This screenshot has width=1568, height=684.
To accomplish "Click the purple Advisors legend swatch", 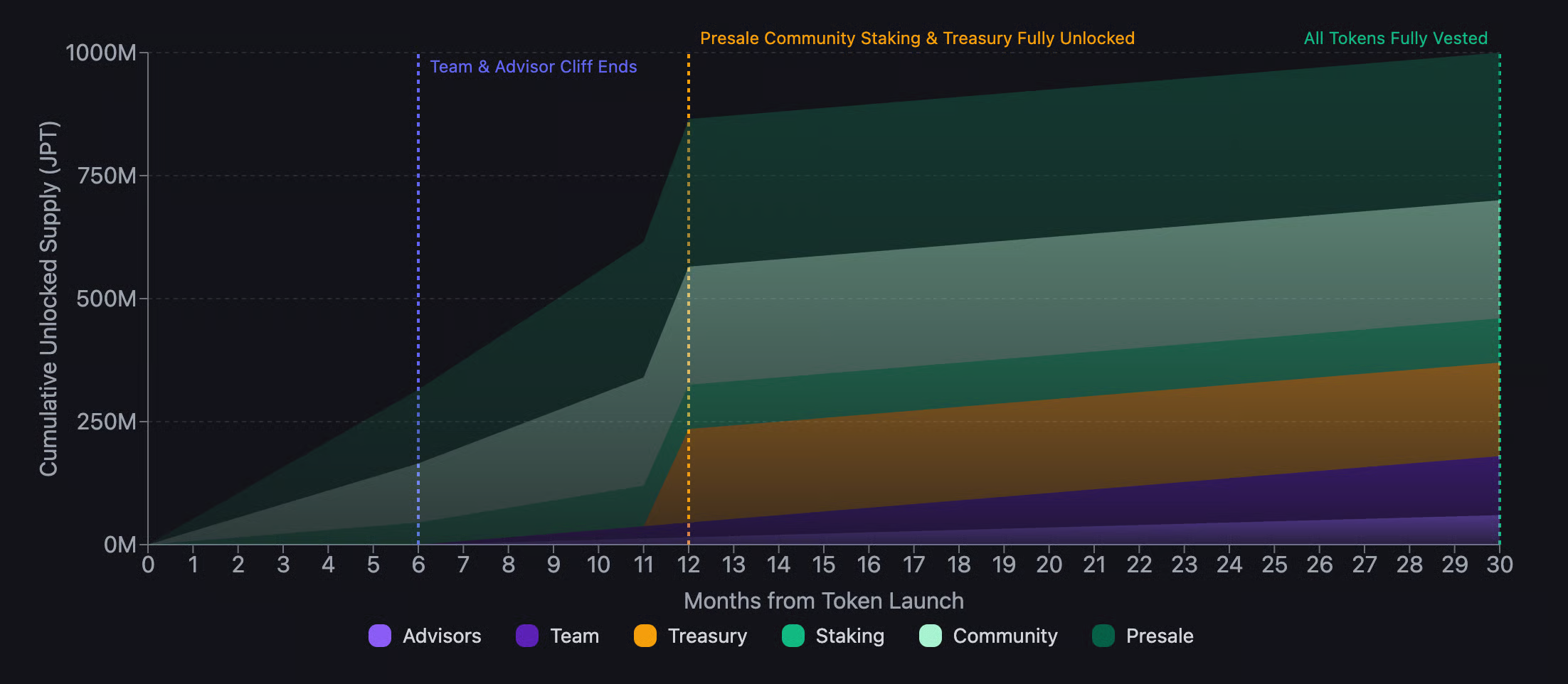I will click(x=380, y=636).
